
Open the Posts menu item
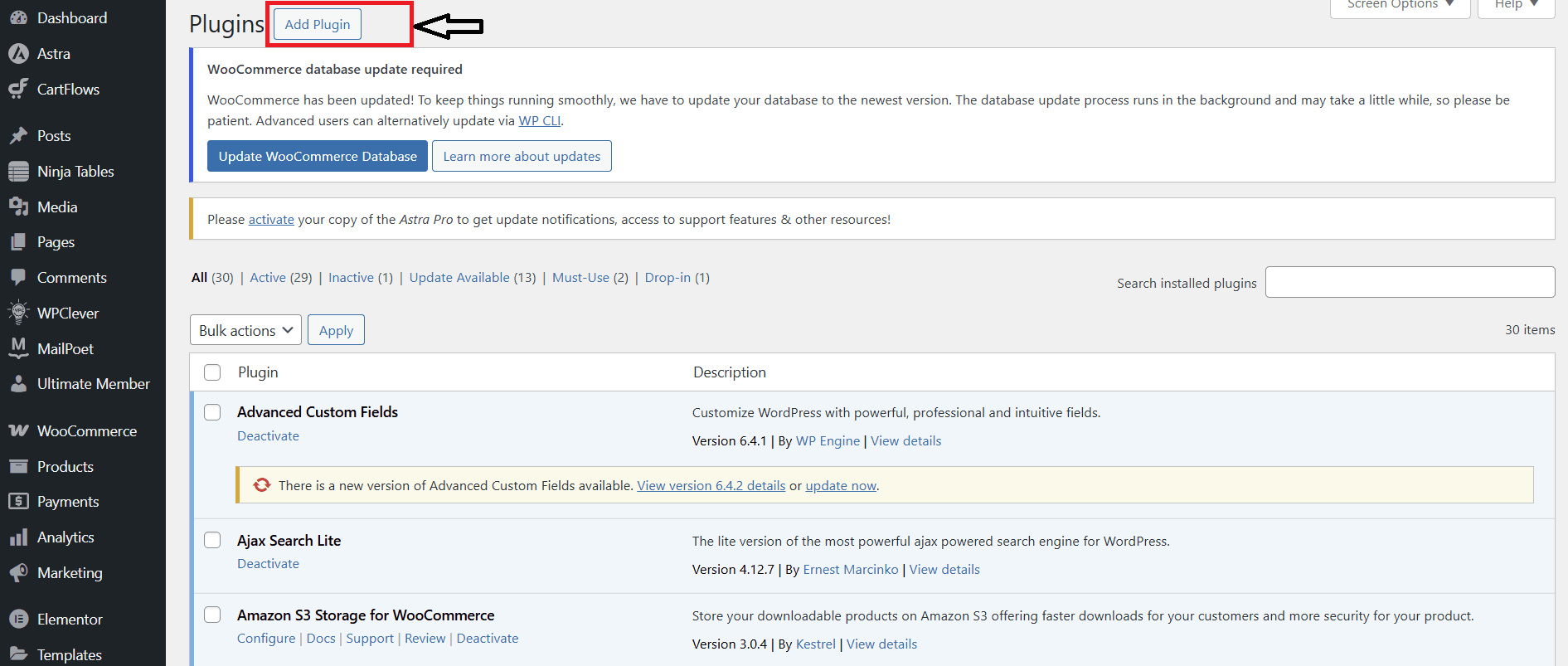[x=54, y=135]
